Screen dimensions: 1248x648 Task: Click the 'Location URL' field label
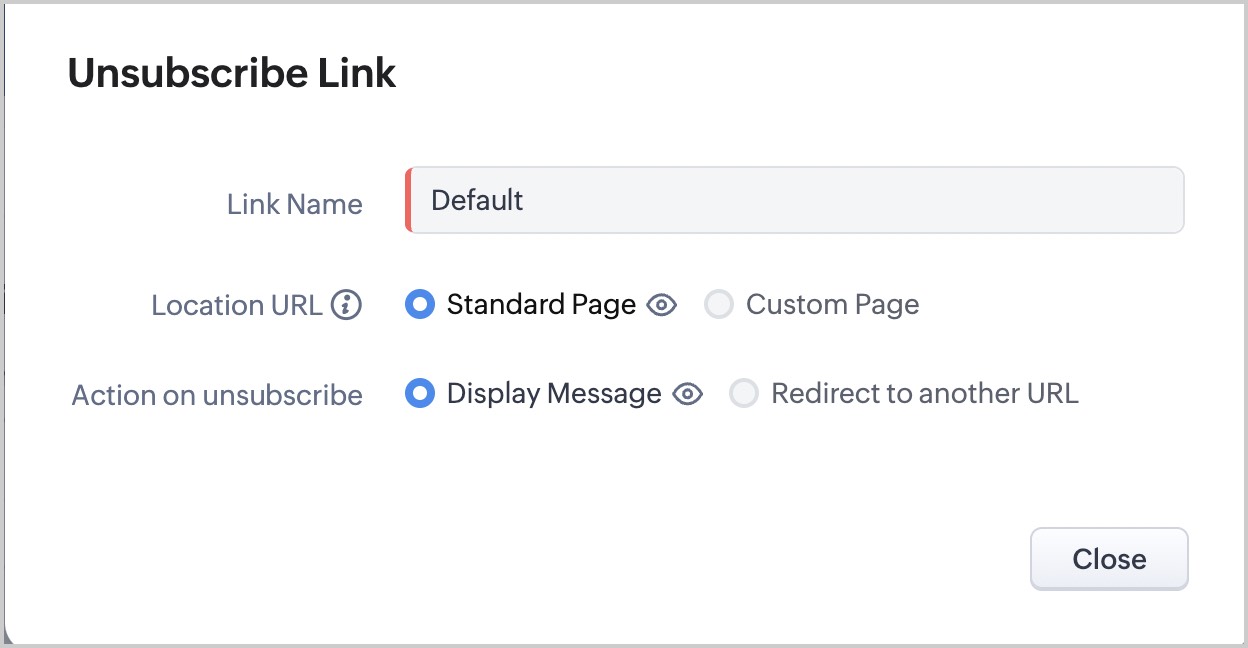pos(236,305)
